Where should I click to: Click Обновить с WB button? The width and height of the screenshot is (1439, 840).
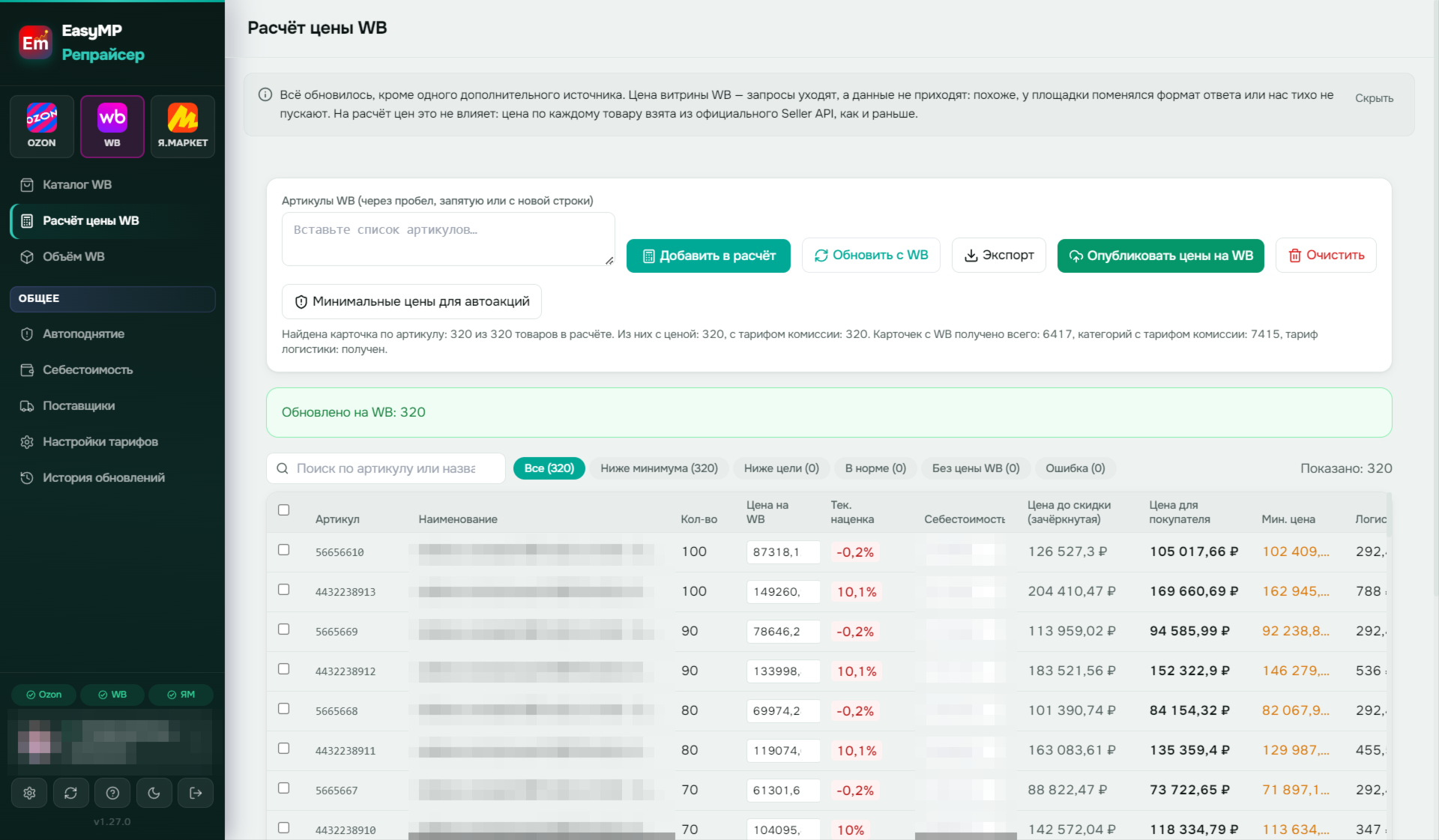871,256
